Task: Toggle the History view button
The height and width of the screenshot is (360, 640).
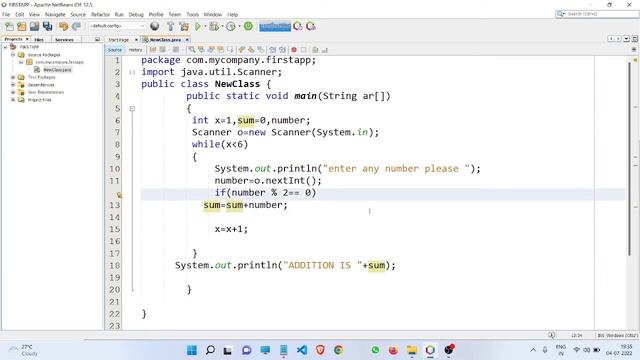Action: [135, 50]
